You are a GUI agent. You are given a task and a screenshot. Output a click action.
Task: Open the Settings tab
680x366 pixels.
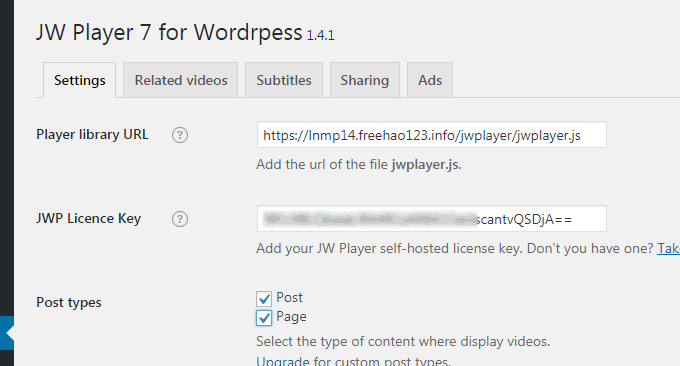[x=79, y=80]
